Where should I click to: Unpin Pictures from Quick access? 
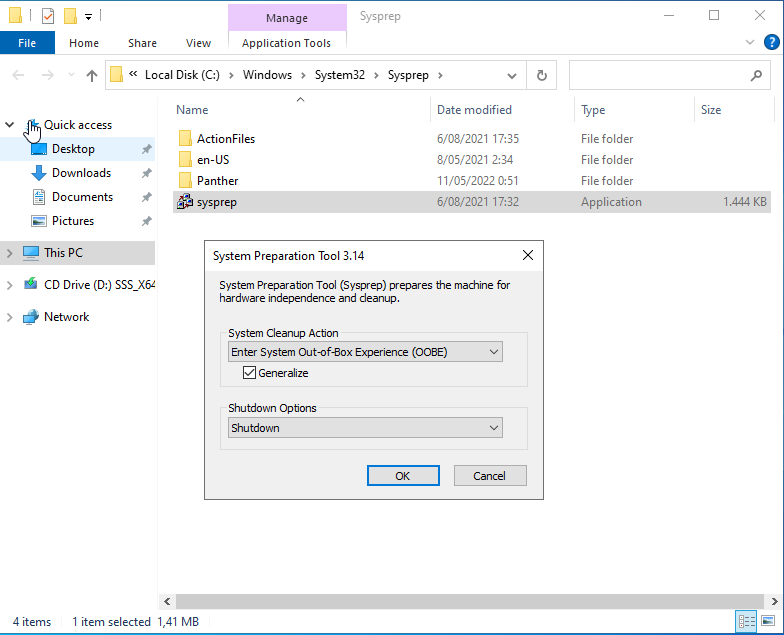(x=146, y=221)
